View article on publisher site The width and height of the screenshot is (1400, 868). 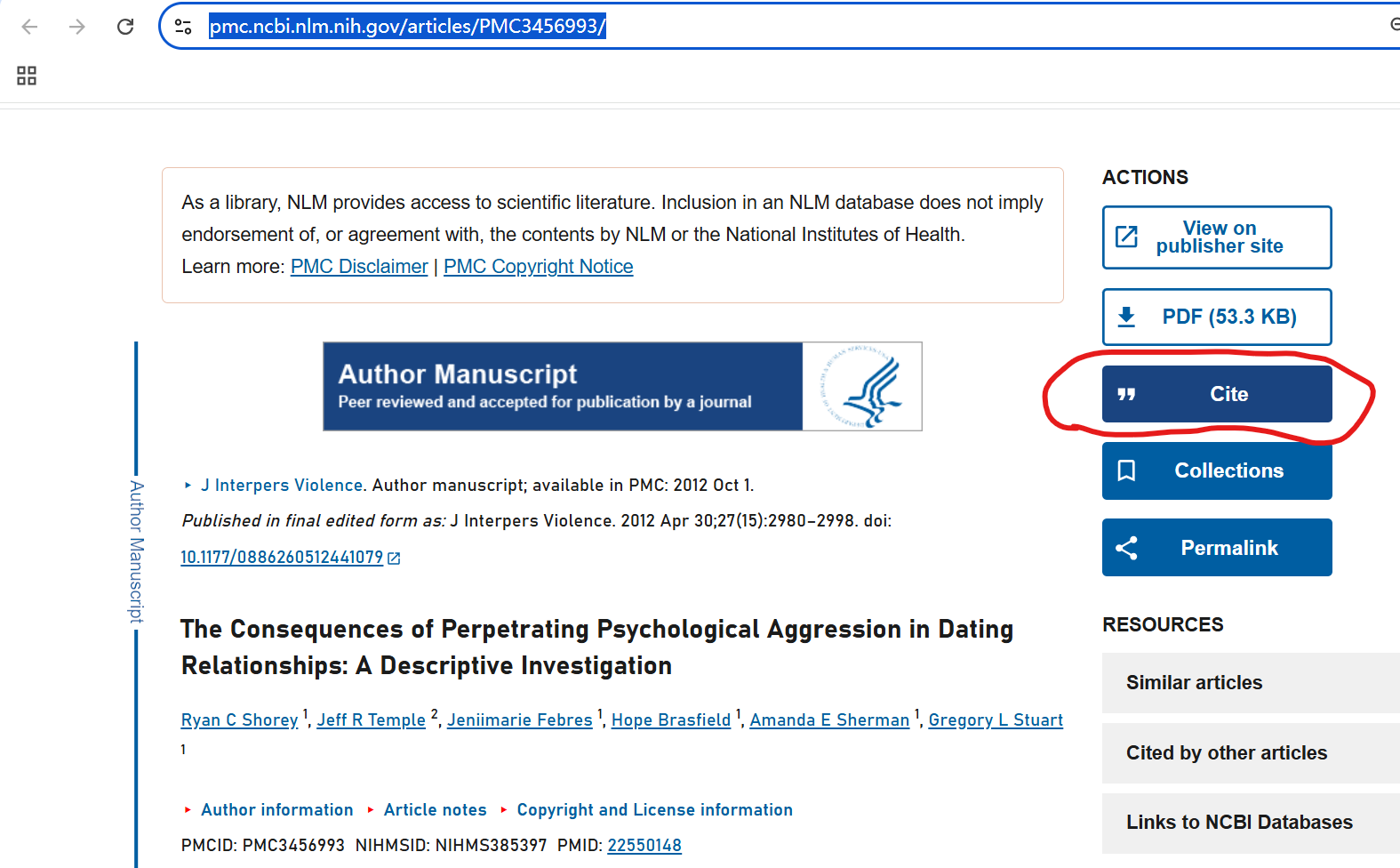coord(1216,237)
